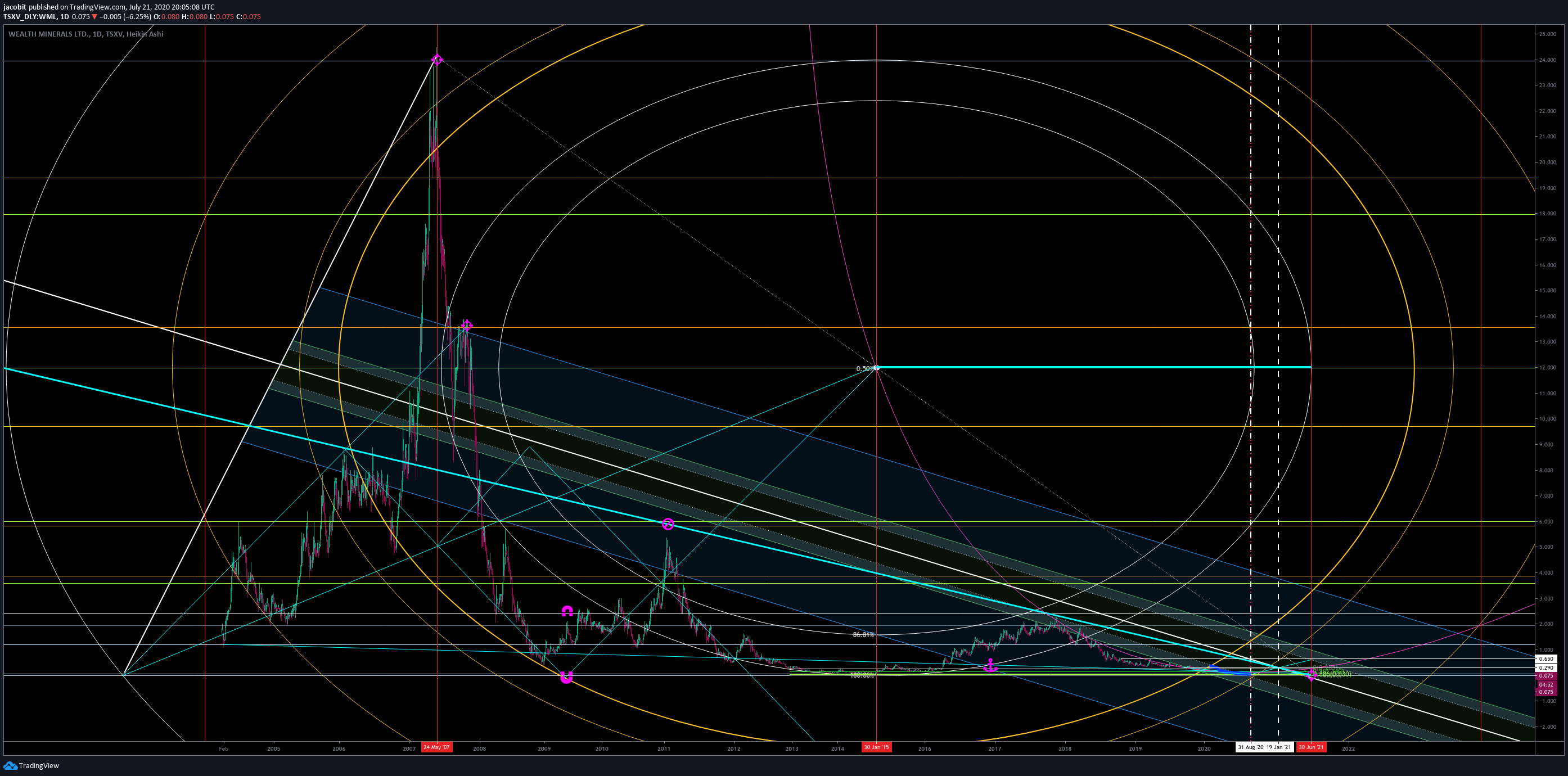Click the high value 'H:0.080'
The width and height of the screenshot is (1568, 776).
[194, 17]
